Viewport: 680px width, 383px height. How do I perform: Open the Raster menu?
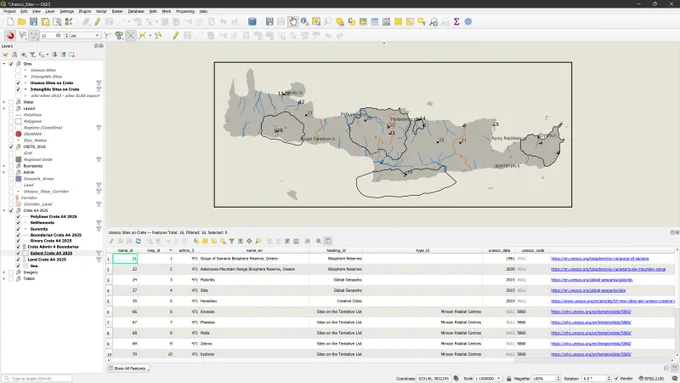pyautogui.click(x=117, y=11)
